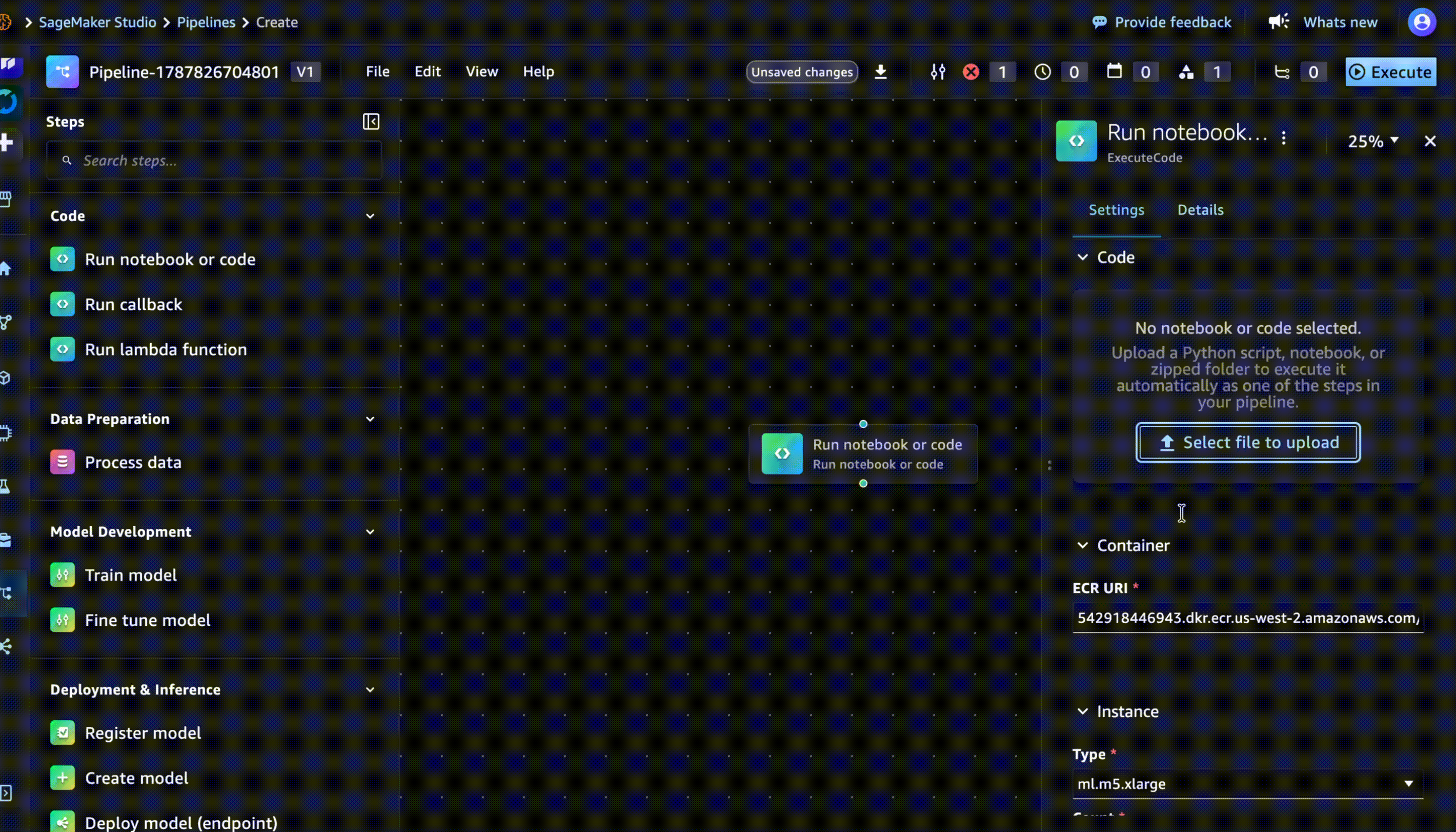Screen dimensions: 1456x832
Task: Click the home icon in left navigation
Action: click(6, 268)
